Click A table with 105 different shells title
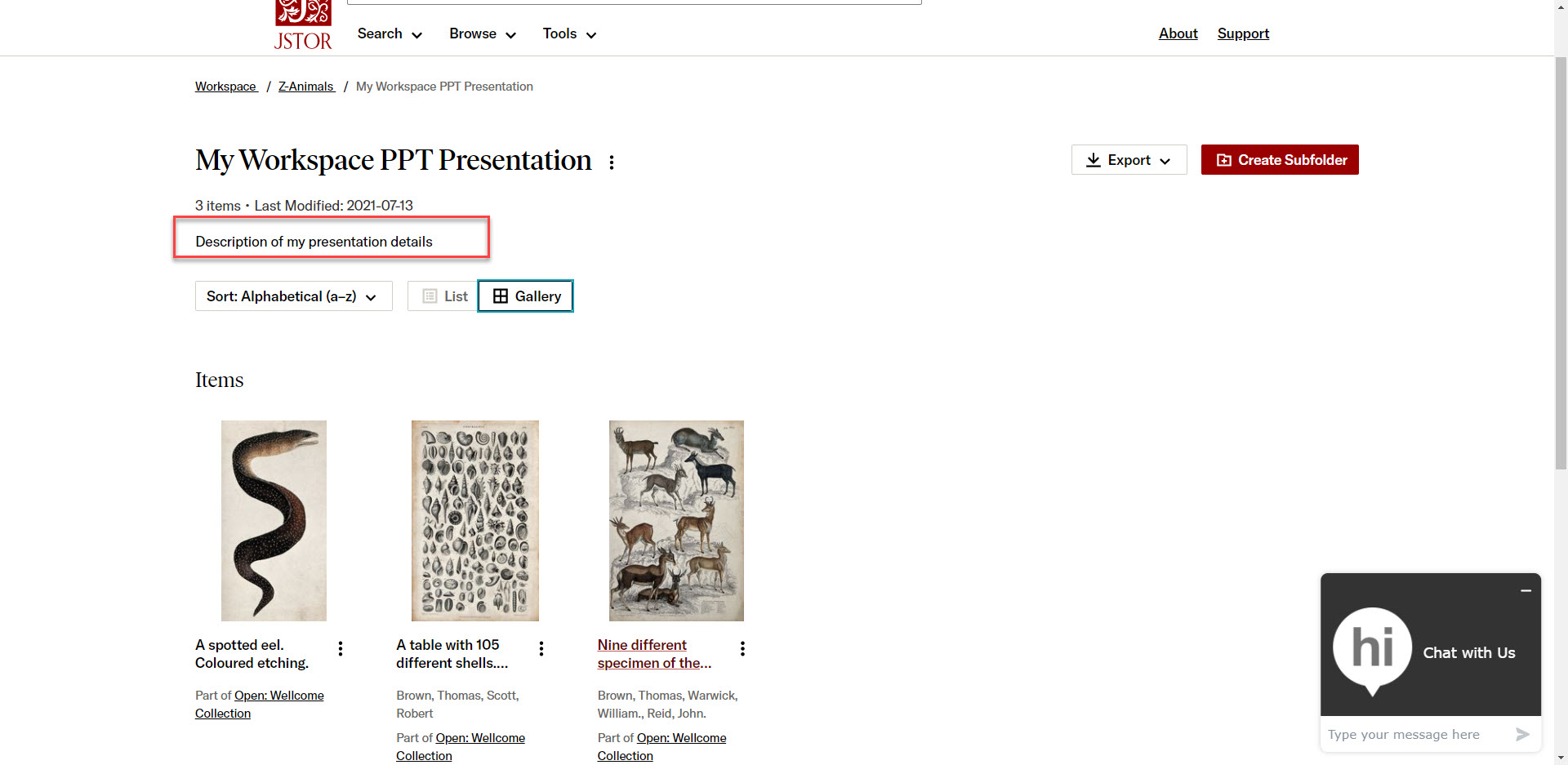1568x765 pixels. 452,654
